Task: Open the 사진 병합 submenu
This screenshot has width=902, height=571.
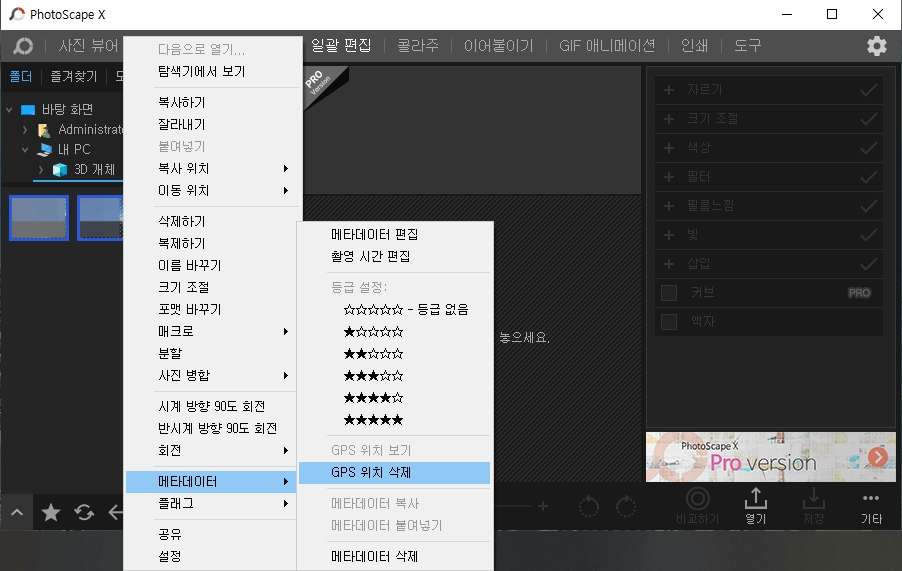Action: point(212,375)
